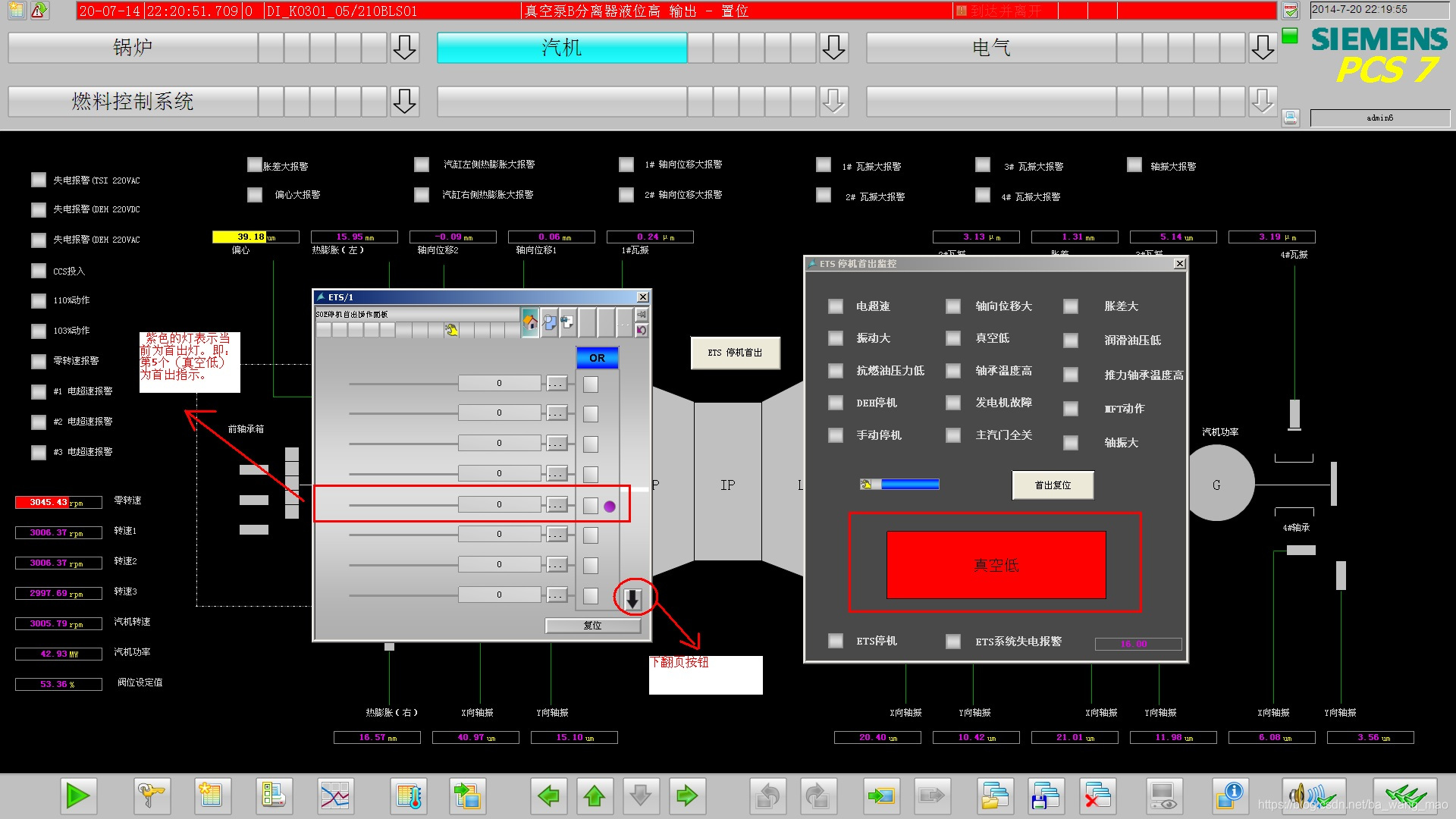Click the save screen composition floppy icon
Viewport: 1456px width, 819px height.
(1046, 795)
